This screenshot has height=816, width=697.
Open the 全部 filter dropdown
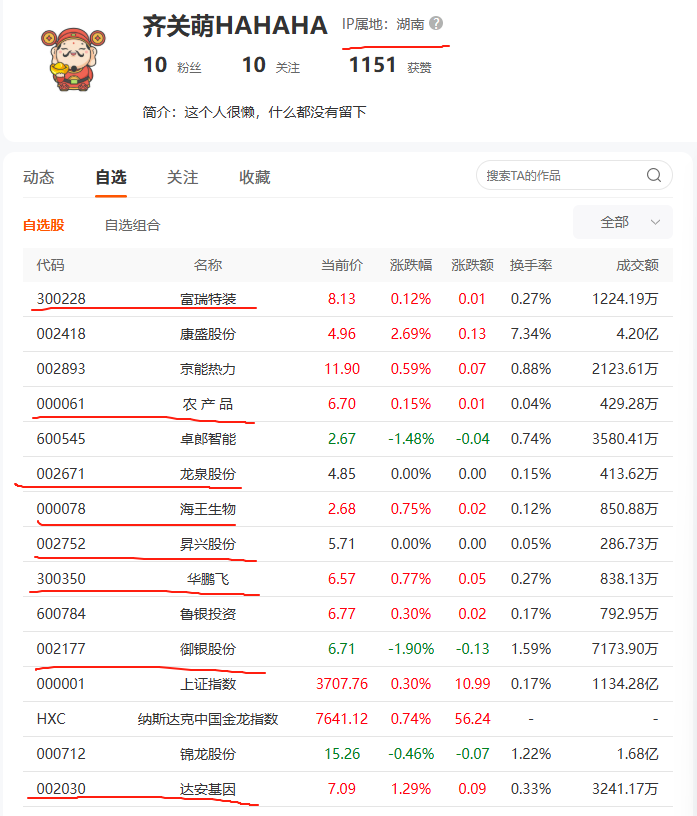coord(623,222)
